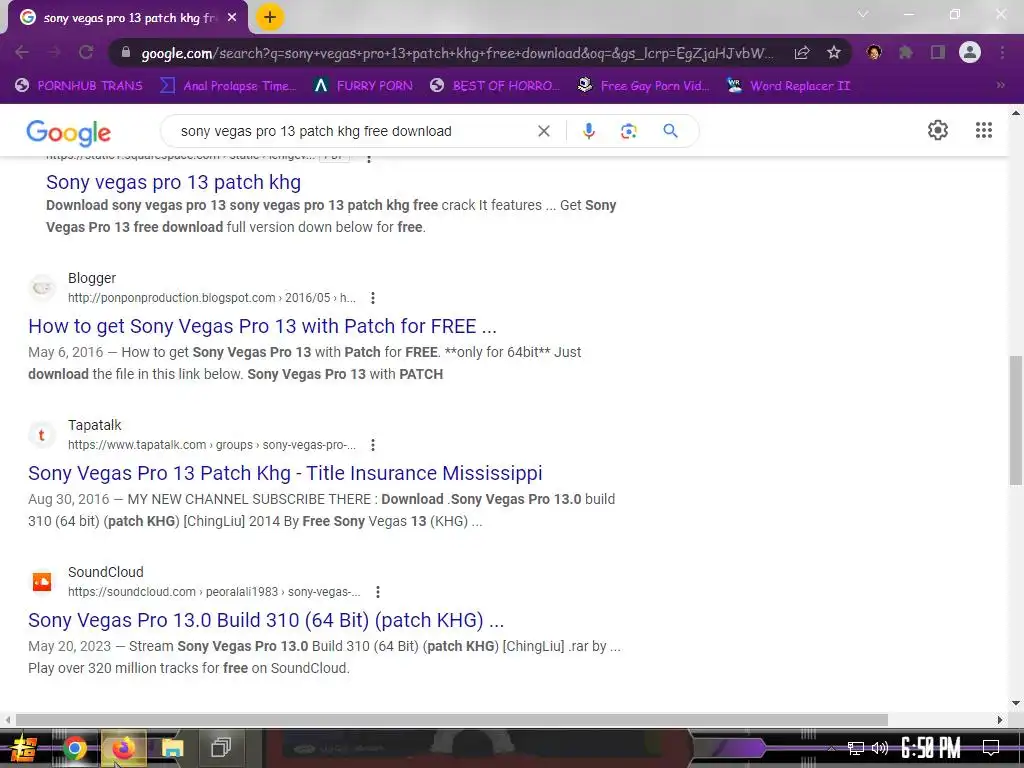Run the search with the magnifier icon
Screen dimensions: 1024x768
pyautogui.click(x=670, y=131)
